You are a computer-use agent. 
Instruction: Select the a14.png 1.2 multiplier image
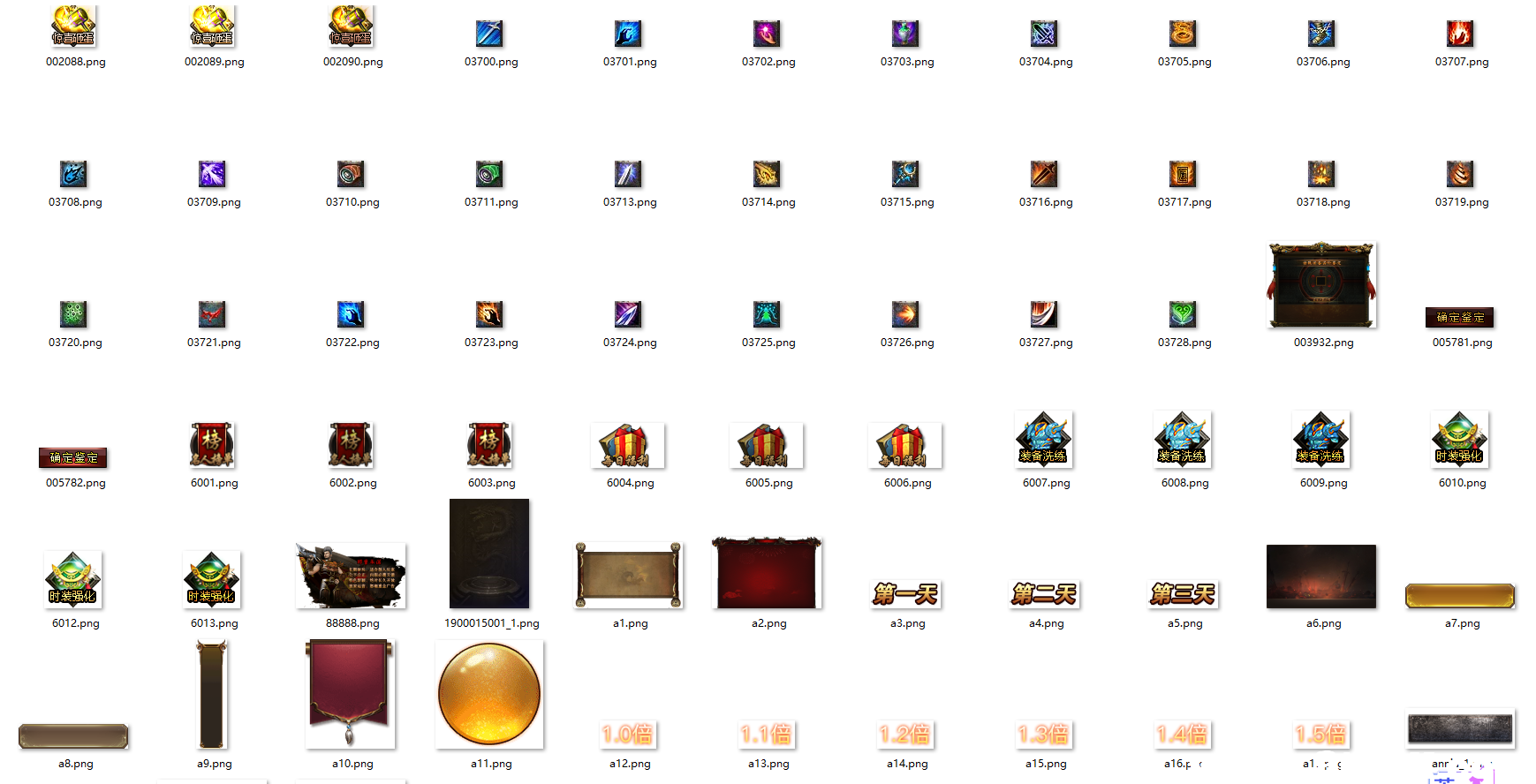pyautogui.click(x=905, y=735)
